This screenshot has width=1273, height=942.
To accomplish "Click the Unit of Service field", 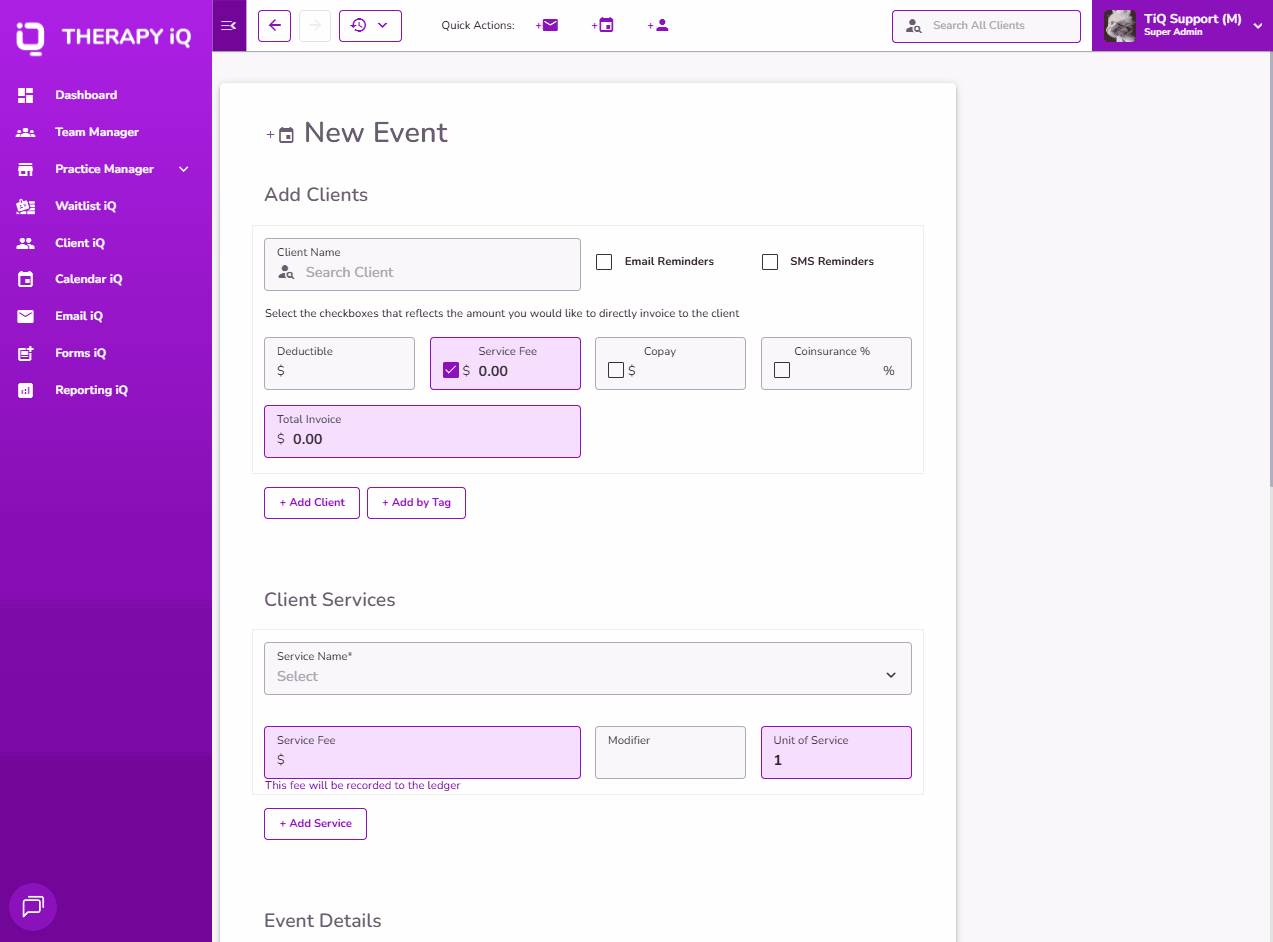I will click(836, 752).
